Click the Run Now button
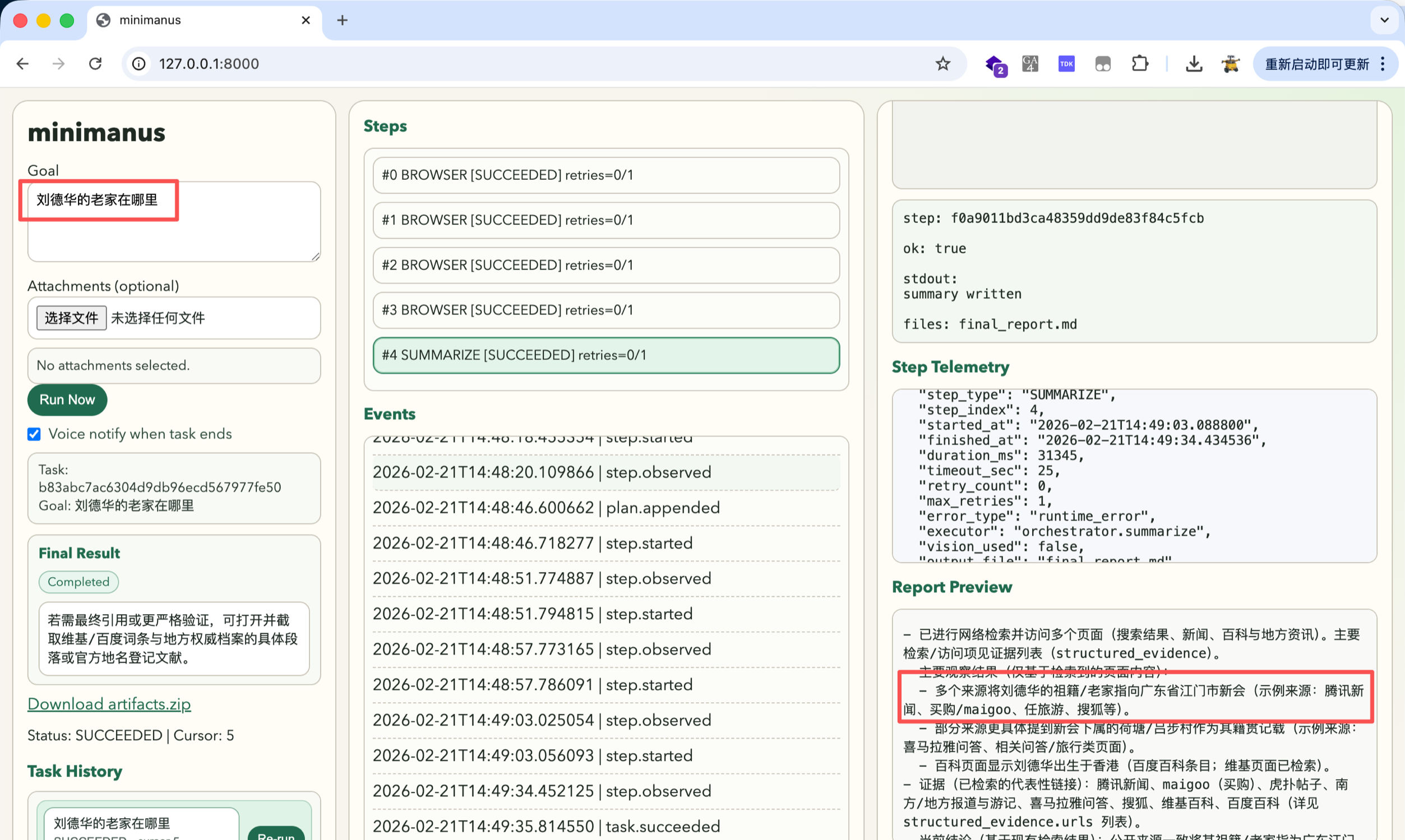 tap(67, 400)
